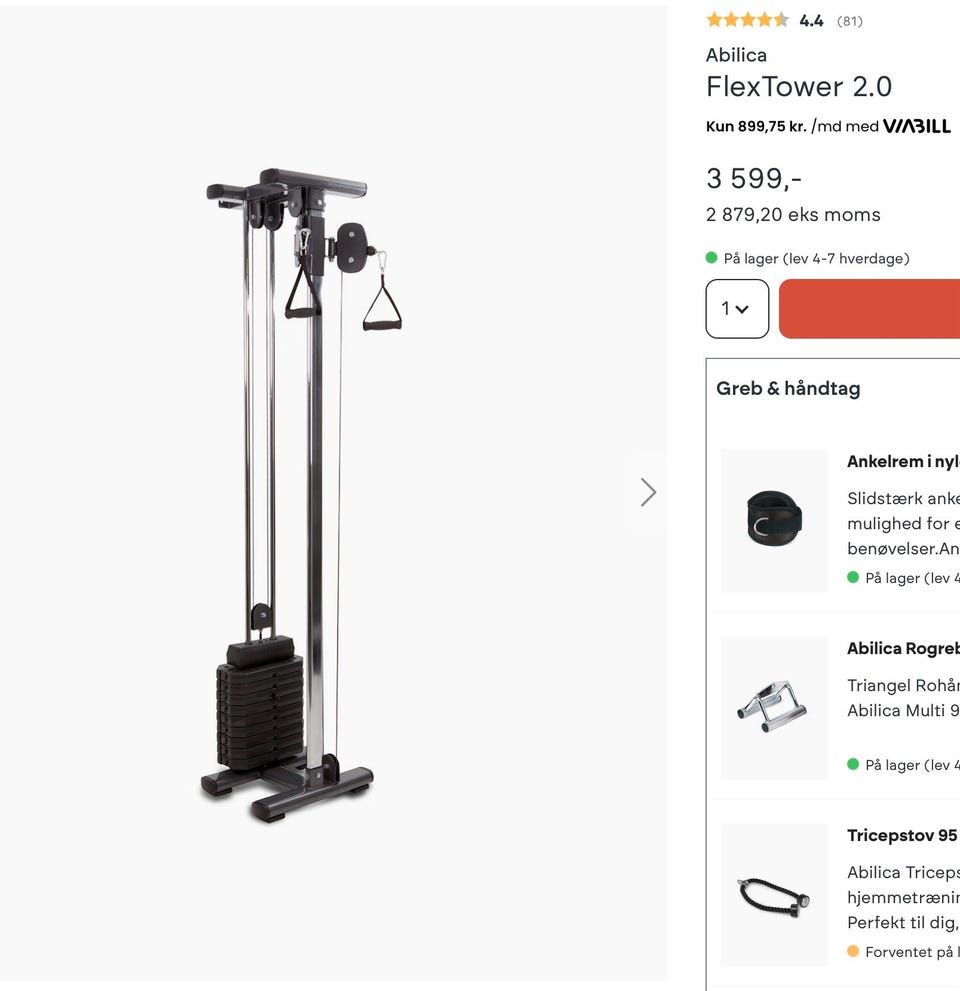The width and height of the screenshot is (960, 991).
Task: Click the FlexTower 2.0 product title
Action: coord(799,87)
